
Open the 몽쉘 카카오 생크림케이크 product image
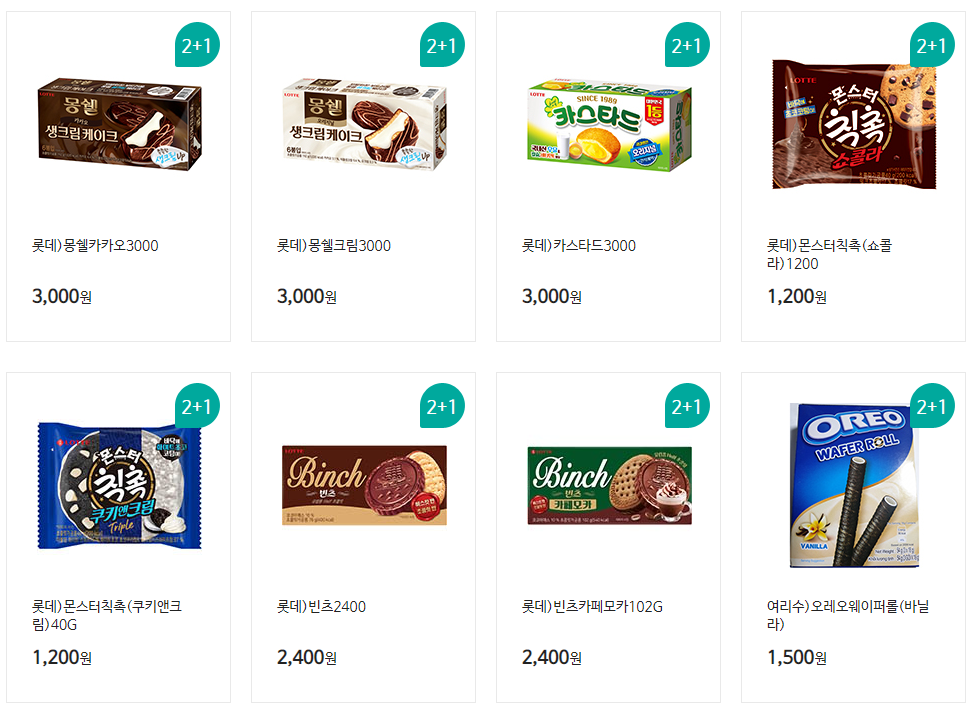[120, 124]
